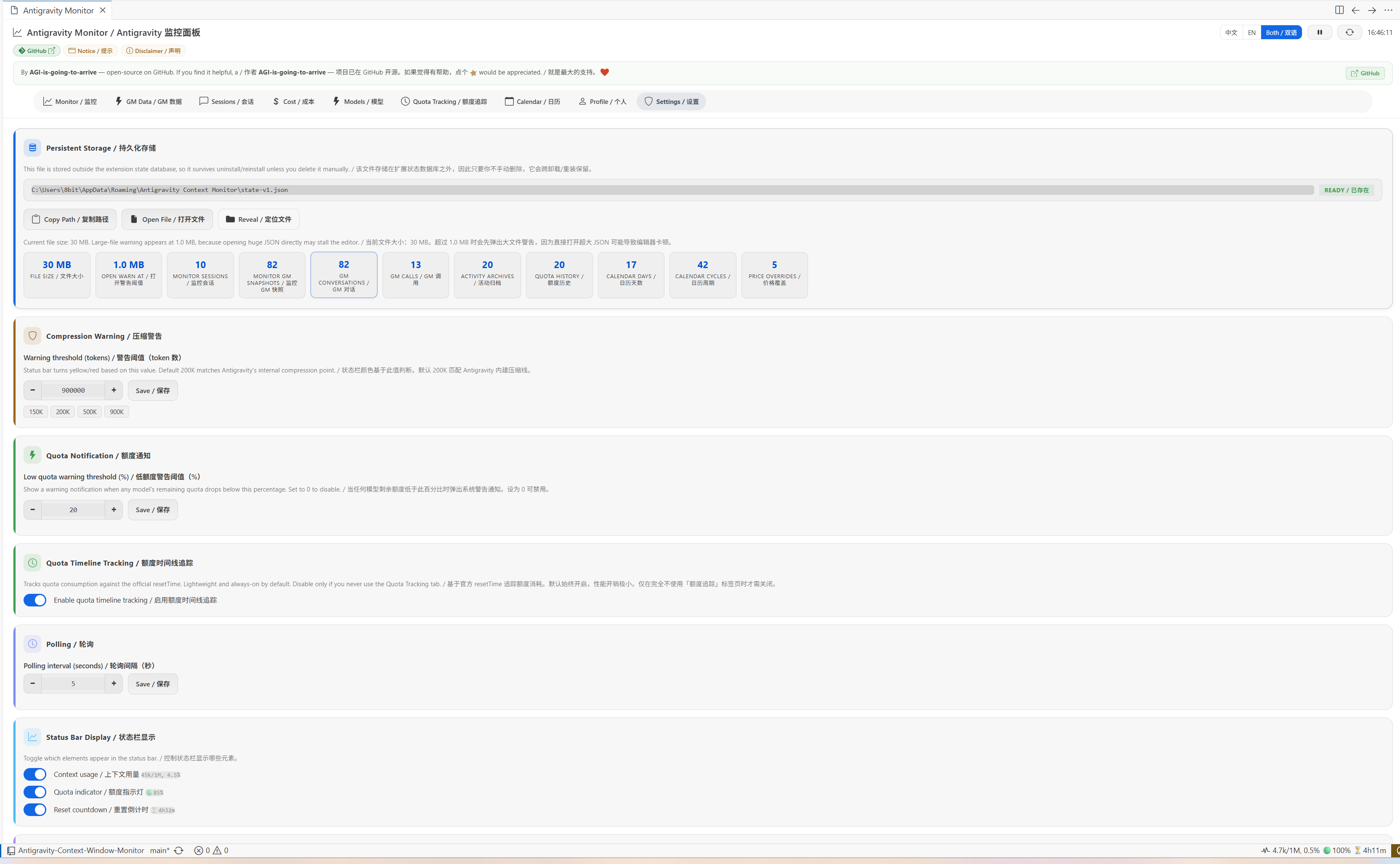Decrease low quota threshold with minus
1400x864 pixels.
point(32,510)
